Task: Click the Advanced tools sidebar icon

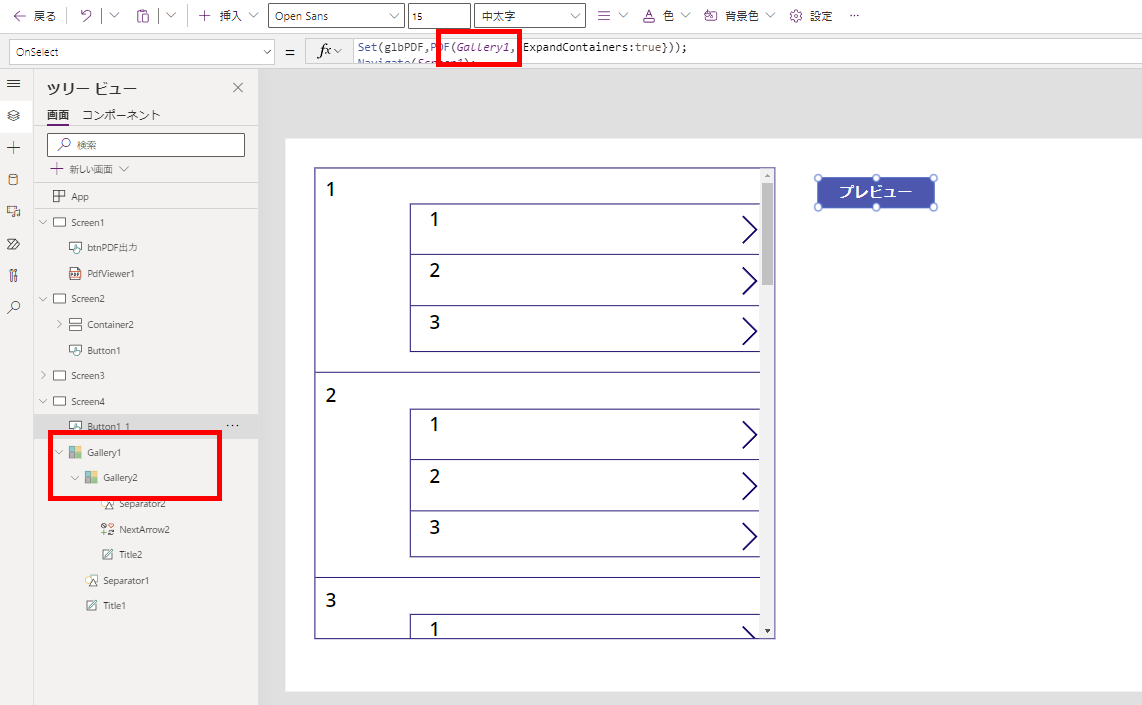Action: click(14, 275)
